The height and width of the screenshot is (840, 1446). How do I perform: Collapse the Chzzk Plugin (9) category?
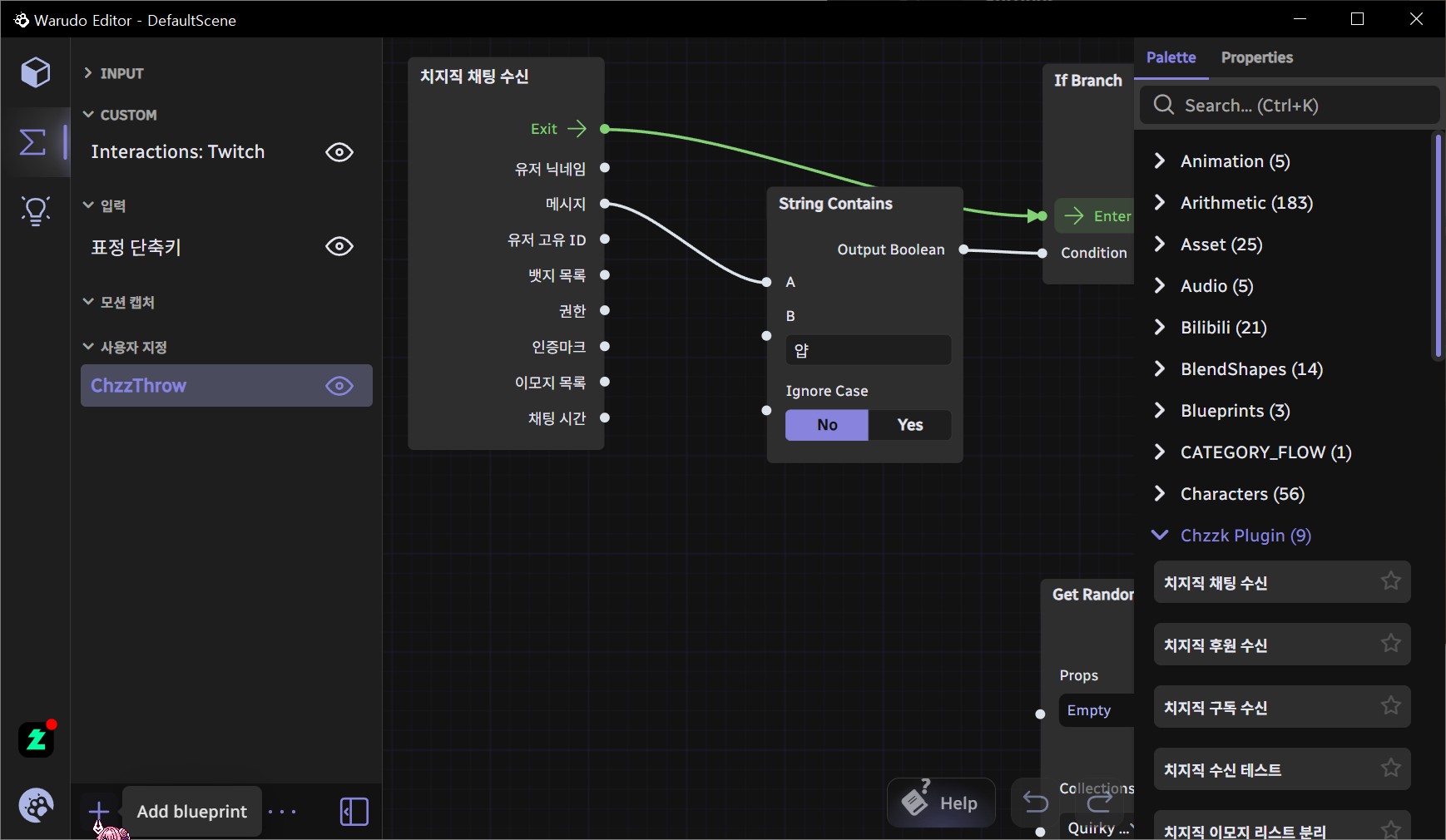[x=1160, y=535]
